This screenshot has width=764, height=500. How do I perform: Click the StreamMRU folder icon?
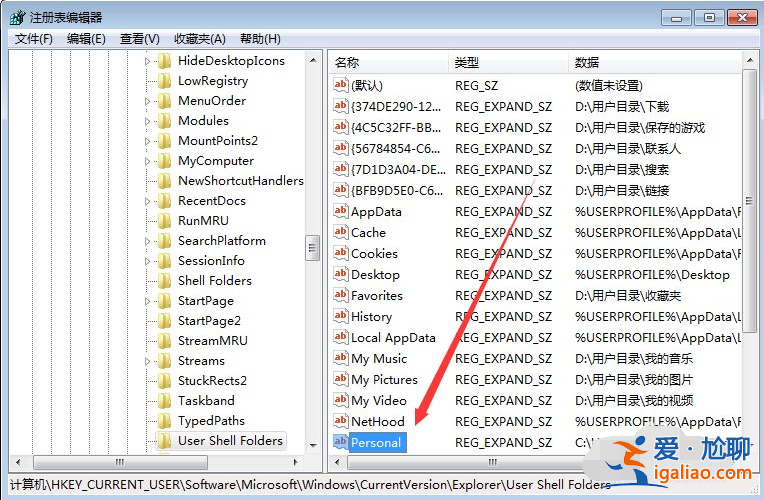pyautogui.click(x=165, y=341)
